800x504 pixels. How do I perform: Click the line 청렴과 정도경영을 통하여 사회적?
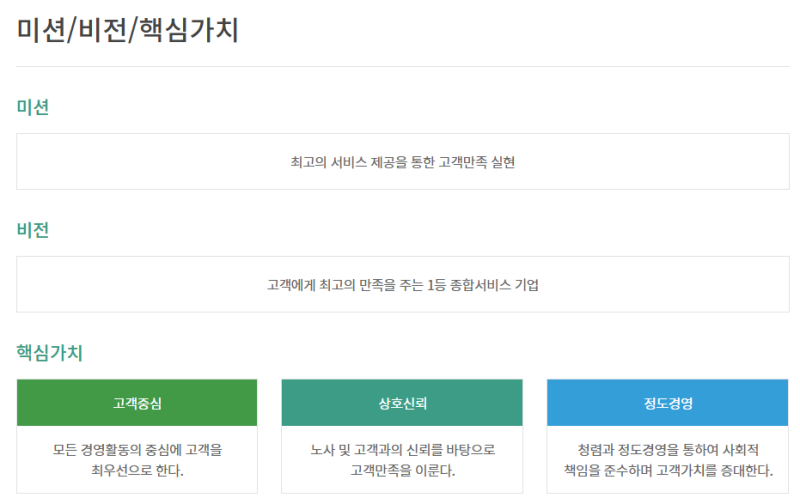(668, 450)
